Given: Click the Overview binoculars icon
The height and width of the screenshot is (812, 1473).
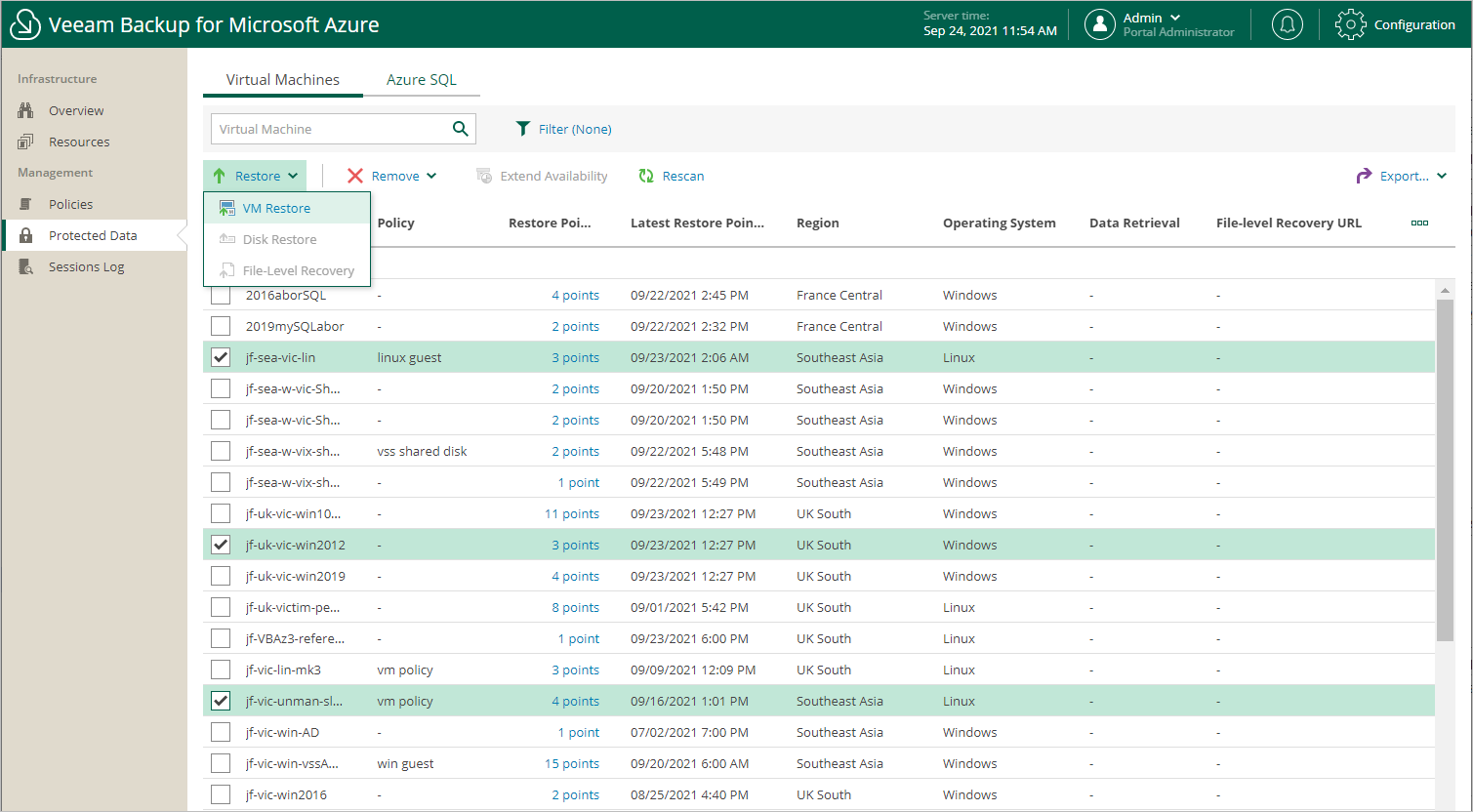Looking at the screenshot, I should pyautogui.click(x=27, y=110).
